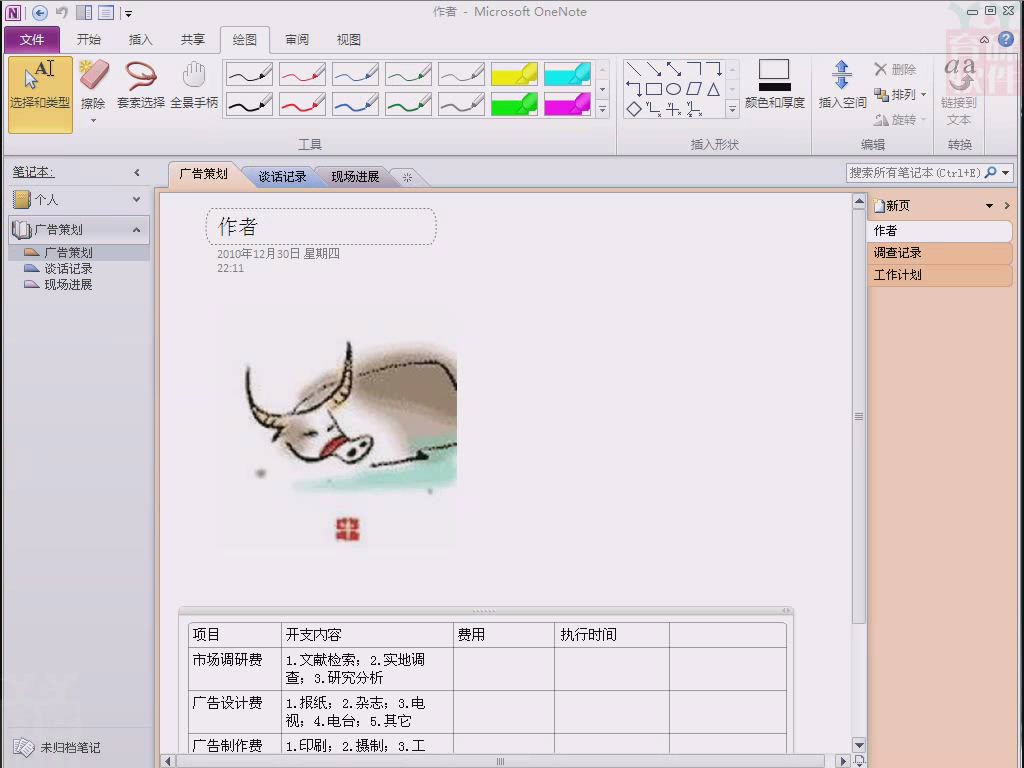Open the 调查记录 page
The width and height of the screenshot is (1024, 768).
point(940,253)
